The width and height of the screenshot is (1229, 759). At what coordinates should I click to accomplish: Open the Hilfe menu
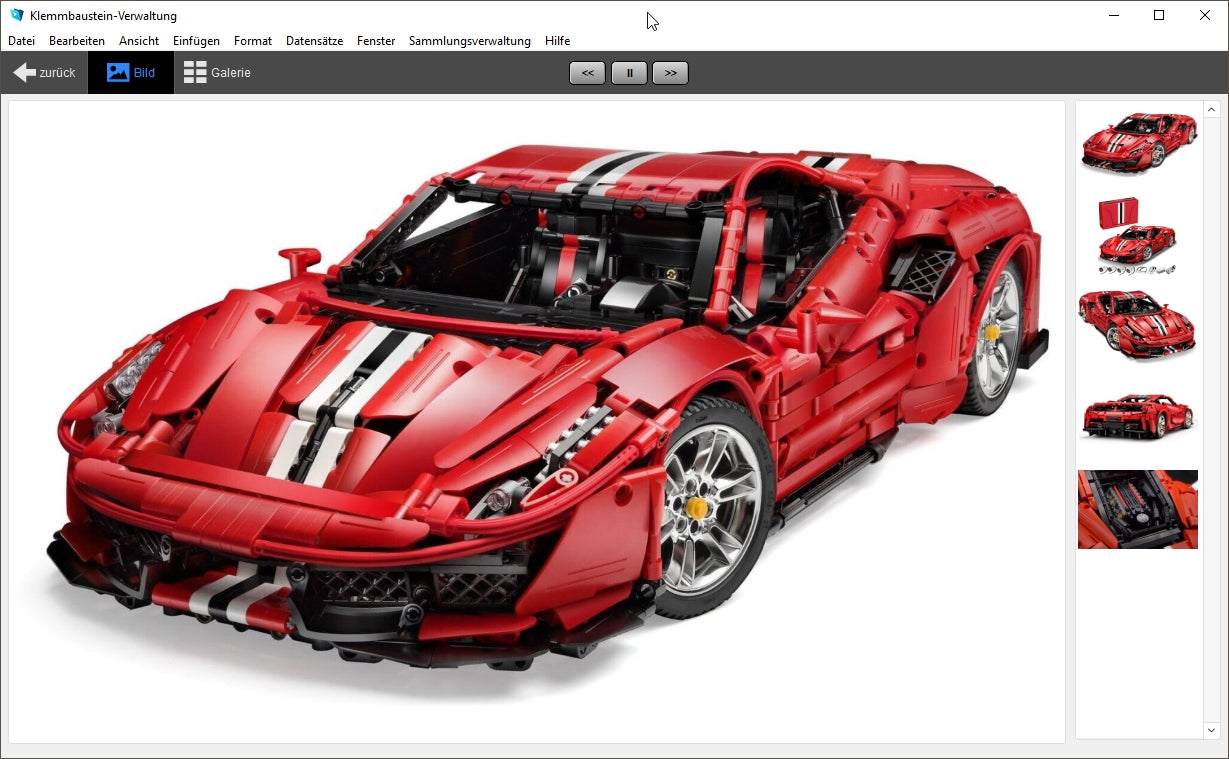pos(557,41)
